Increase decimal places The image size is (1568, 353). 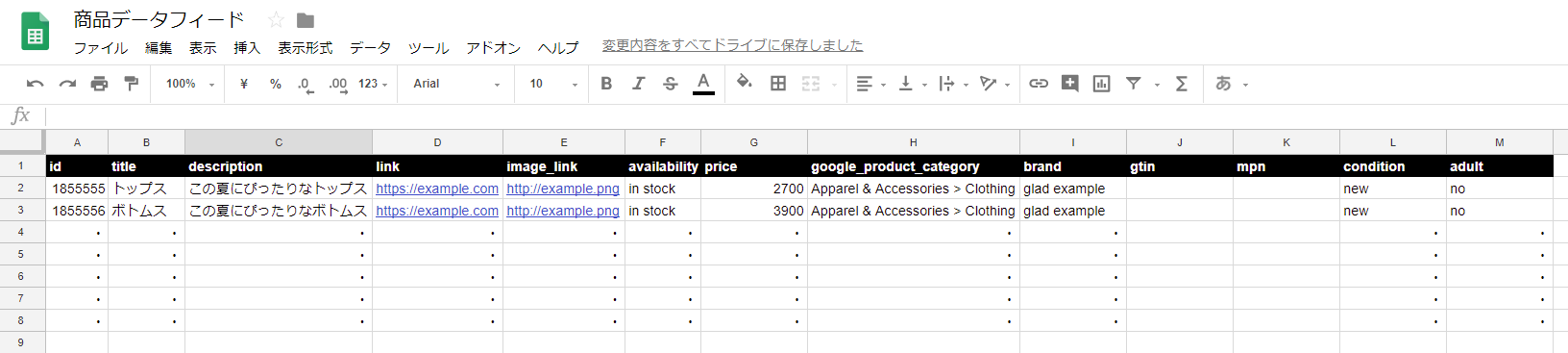click(x=338, y=85)
